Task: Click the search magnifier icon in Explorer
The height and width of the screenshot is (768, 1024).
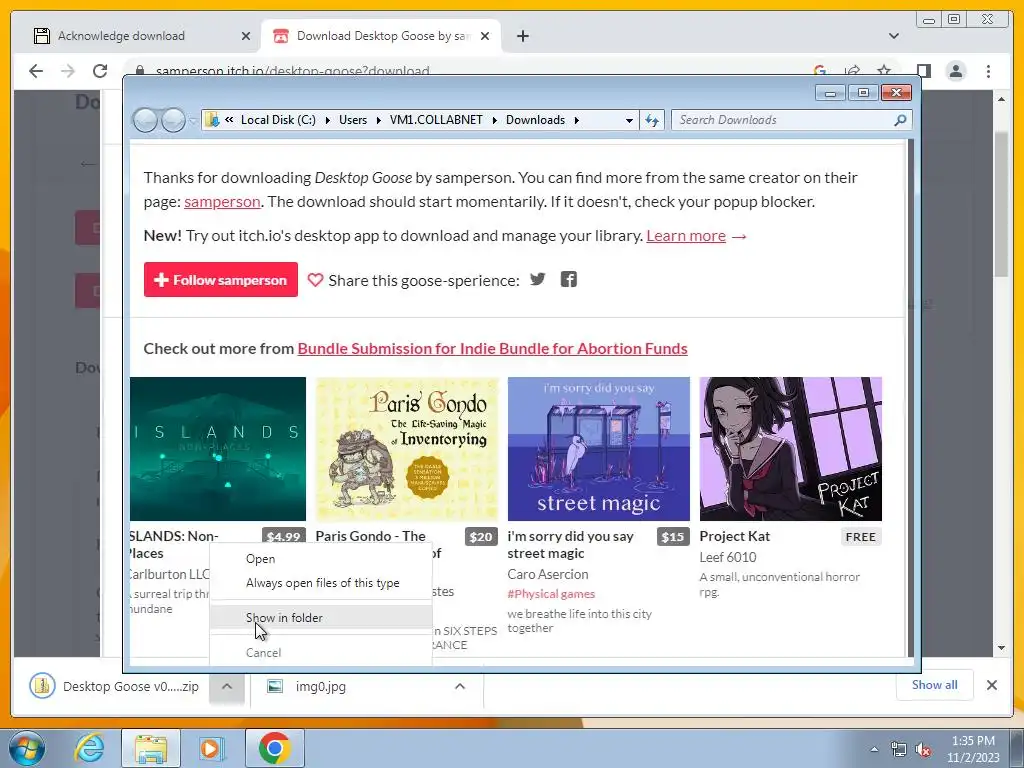Action: 900,120
